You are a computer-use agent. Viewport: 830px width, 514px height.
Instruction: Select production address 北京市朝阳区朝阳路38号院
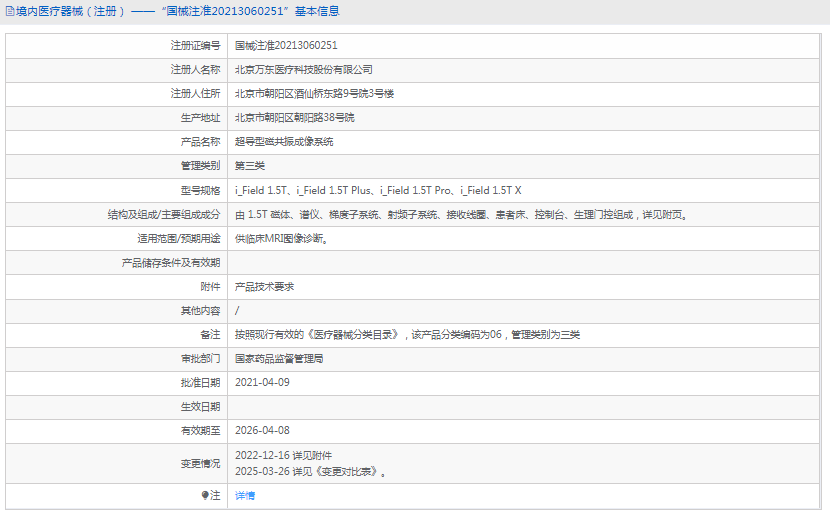coord(295,118)
